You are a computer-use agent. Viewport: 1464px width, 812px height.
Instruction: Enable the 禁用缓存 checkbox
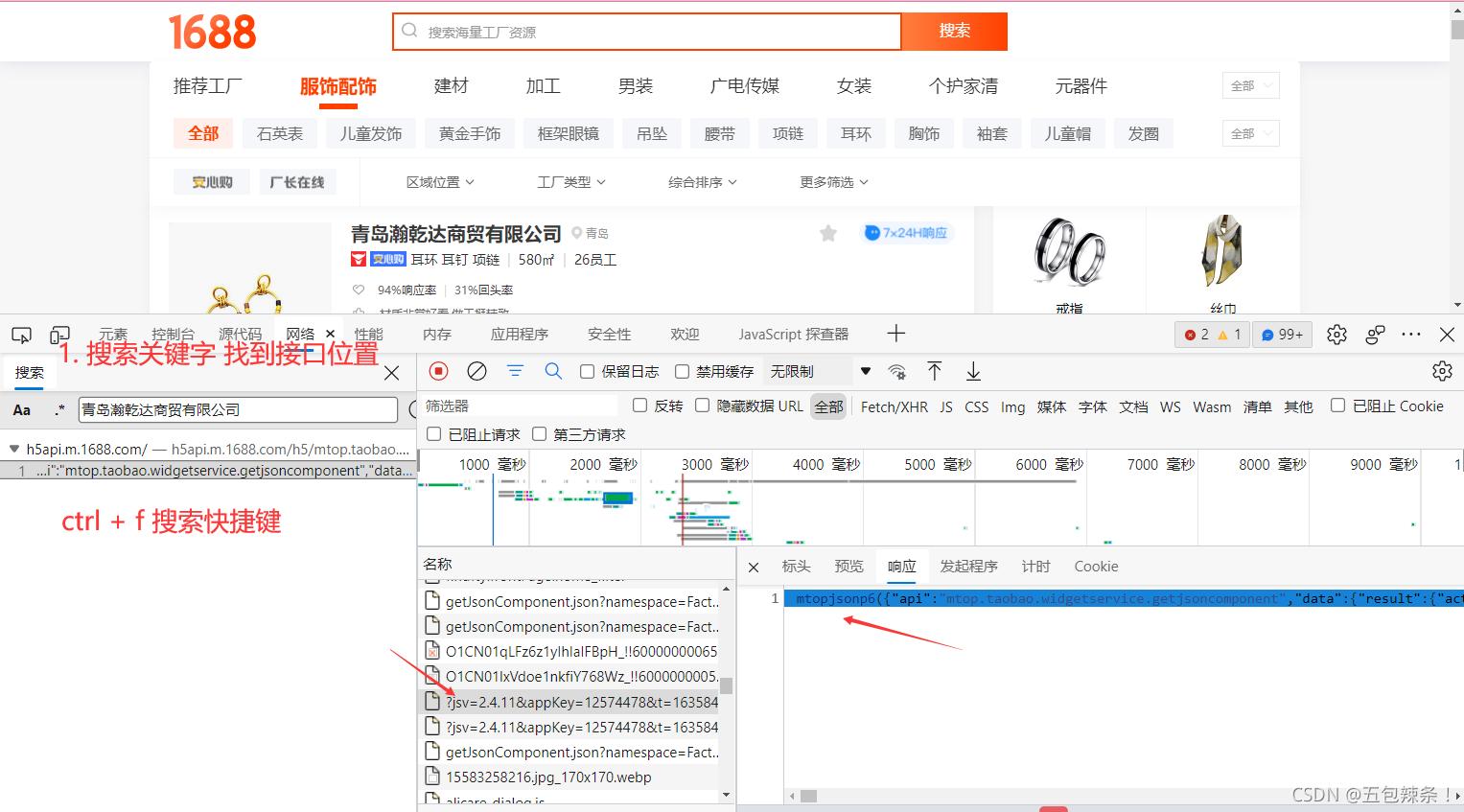682,371
